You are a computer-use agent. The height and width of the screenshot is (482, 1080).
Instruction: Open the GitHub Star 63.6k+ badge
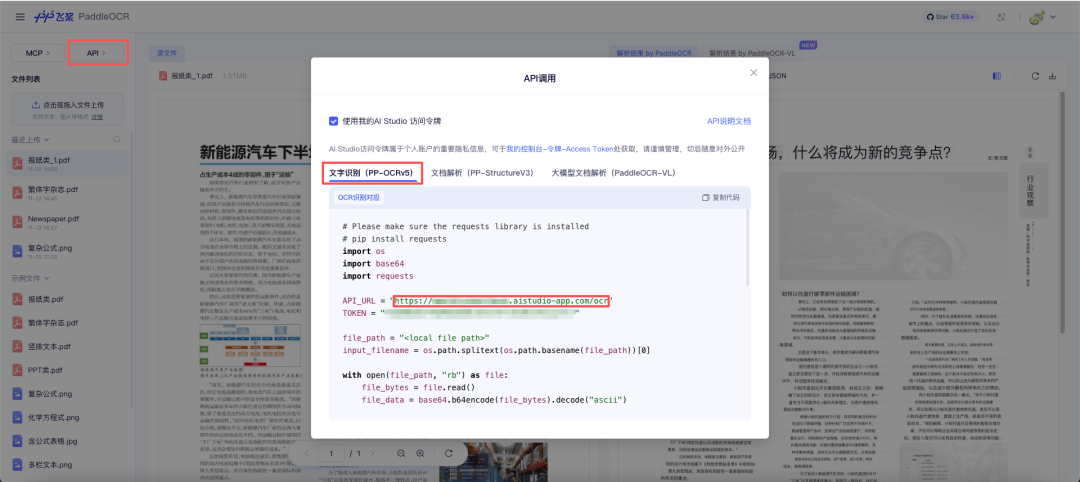[953, 17]
